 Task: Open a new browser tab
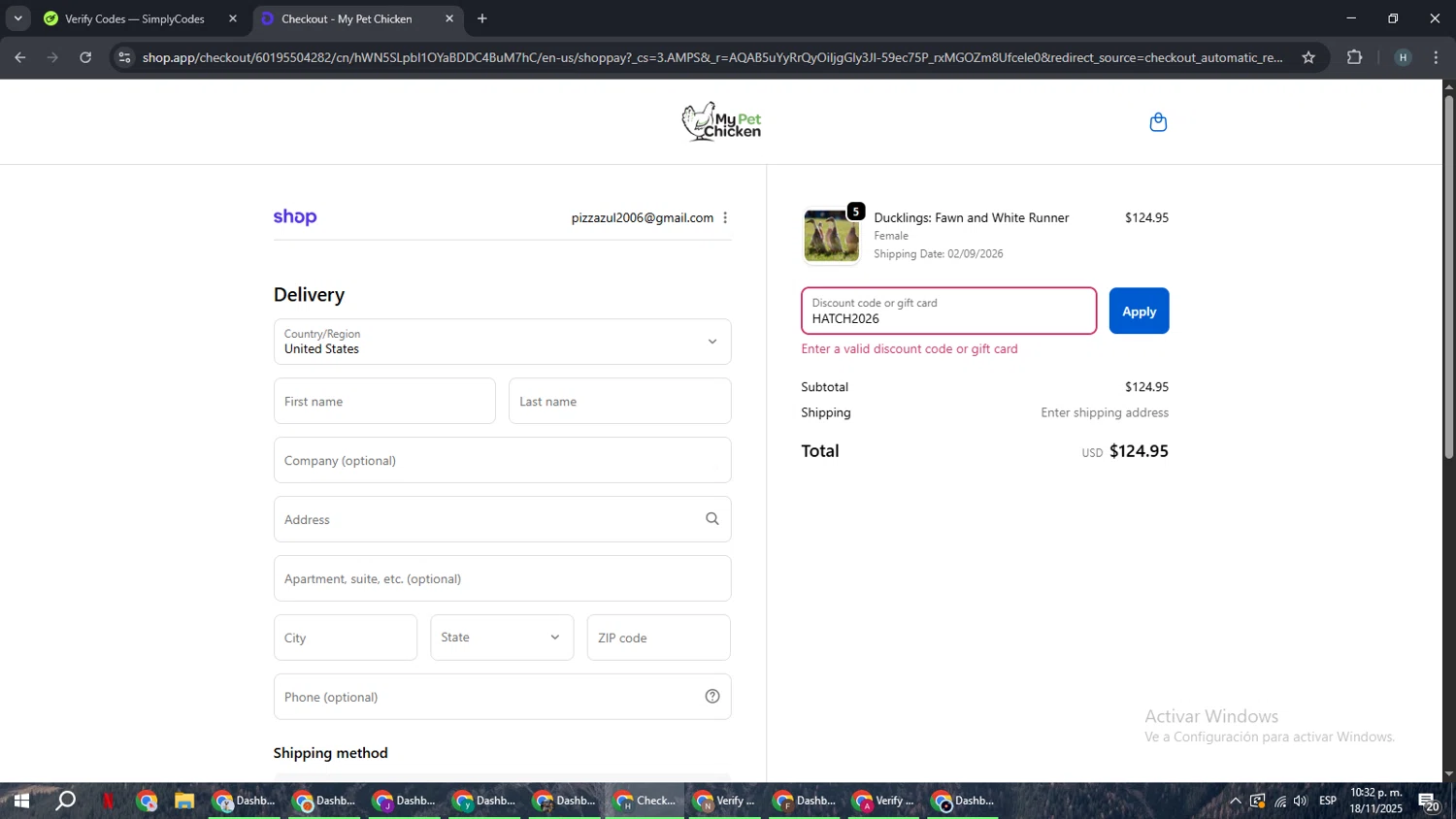pos(482,18)
